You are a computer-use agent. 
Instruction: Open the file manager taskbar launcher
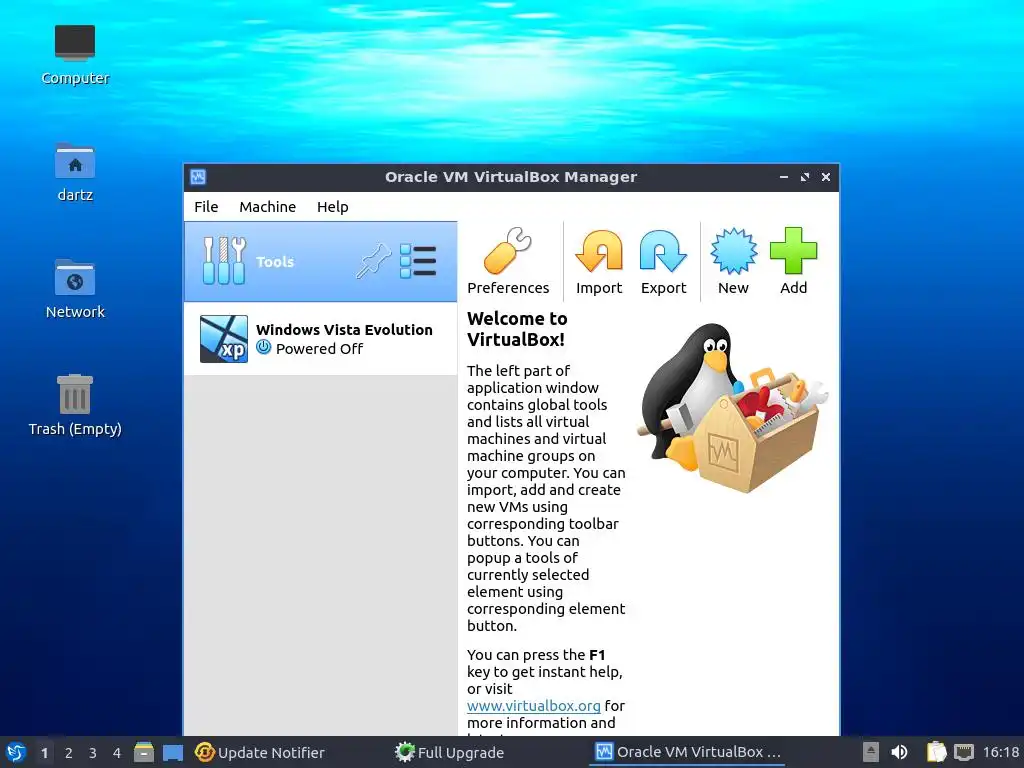click(144, 752)
